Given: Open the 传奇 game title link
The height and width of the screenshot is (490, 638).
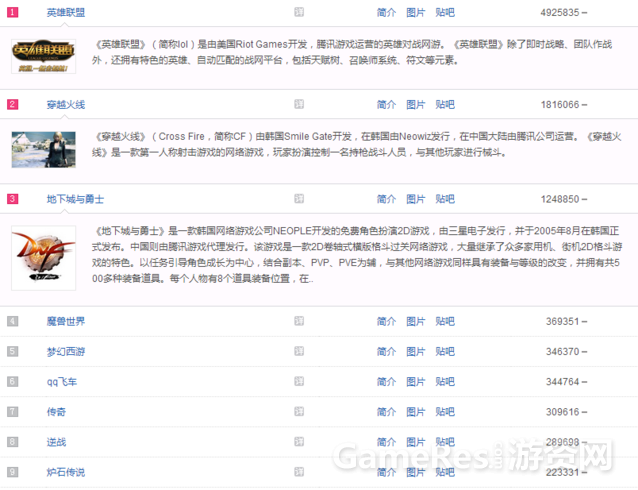Looking at the screenshot, I should click(x=56, y=411).
